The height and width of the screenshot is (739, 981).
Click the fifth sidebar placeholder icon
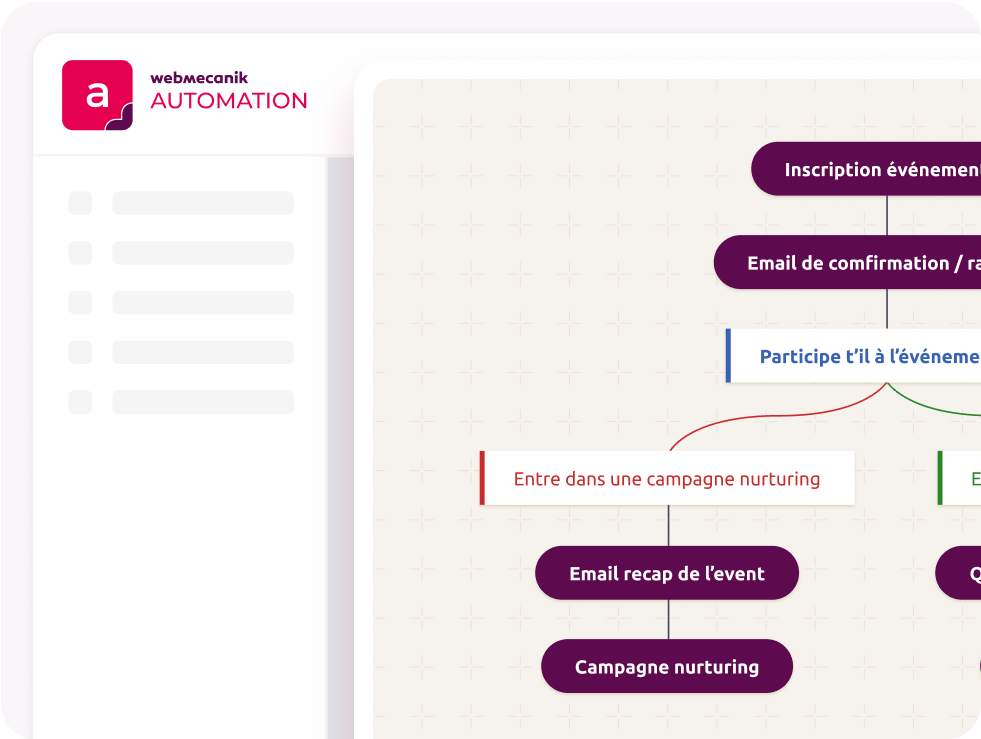80,402
